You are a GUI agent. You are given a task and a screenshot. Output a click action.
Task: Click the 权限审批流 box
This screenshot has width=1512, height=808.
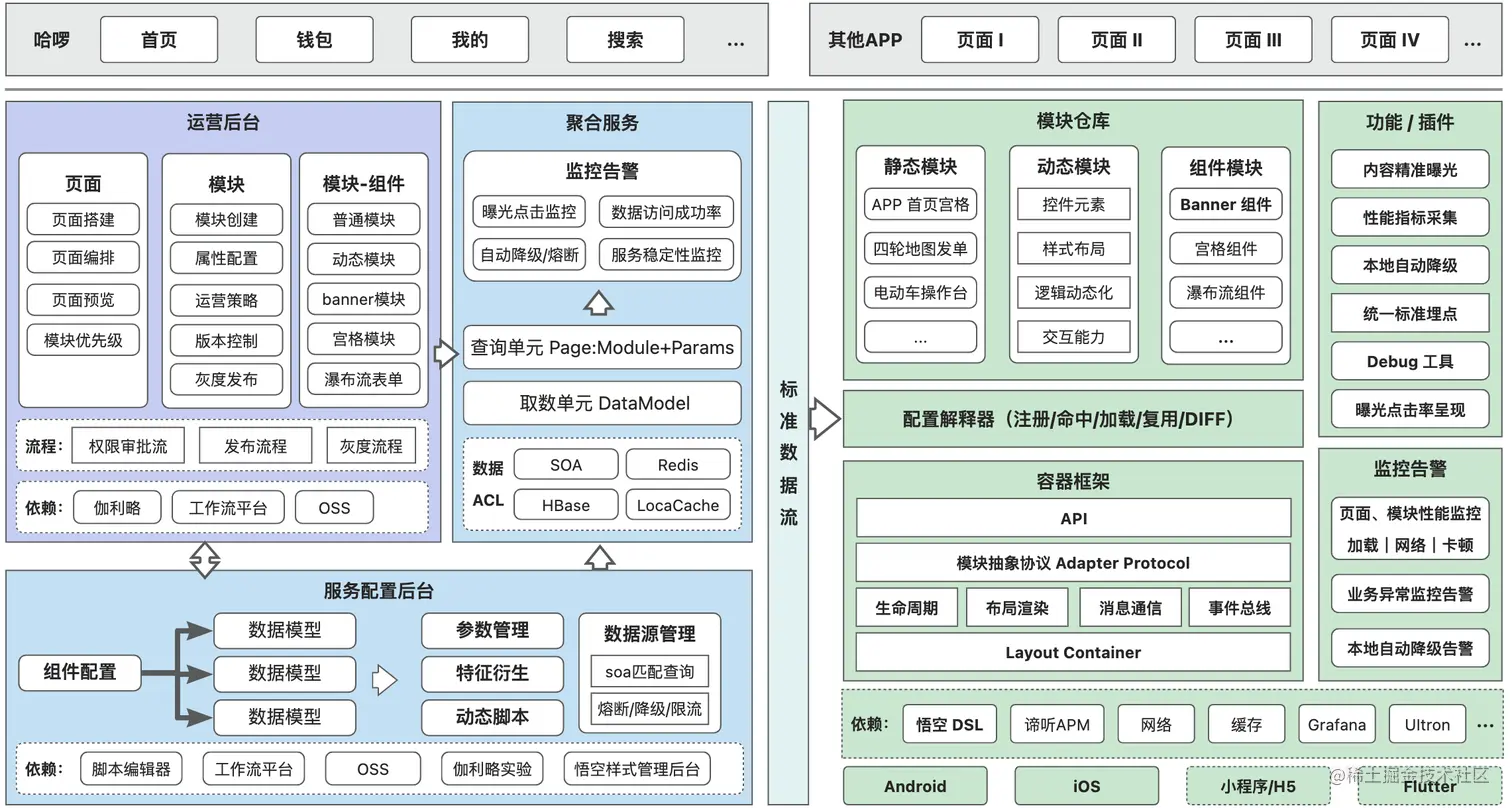click(128, 446)
